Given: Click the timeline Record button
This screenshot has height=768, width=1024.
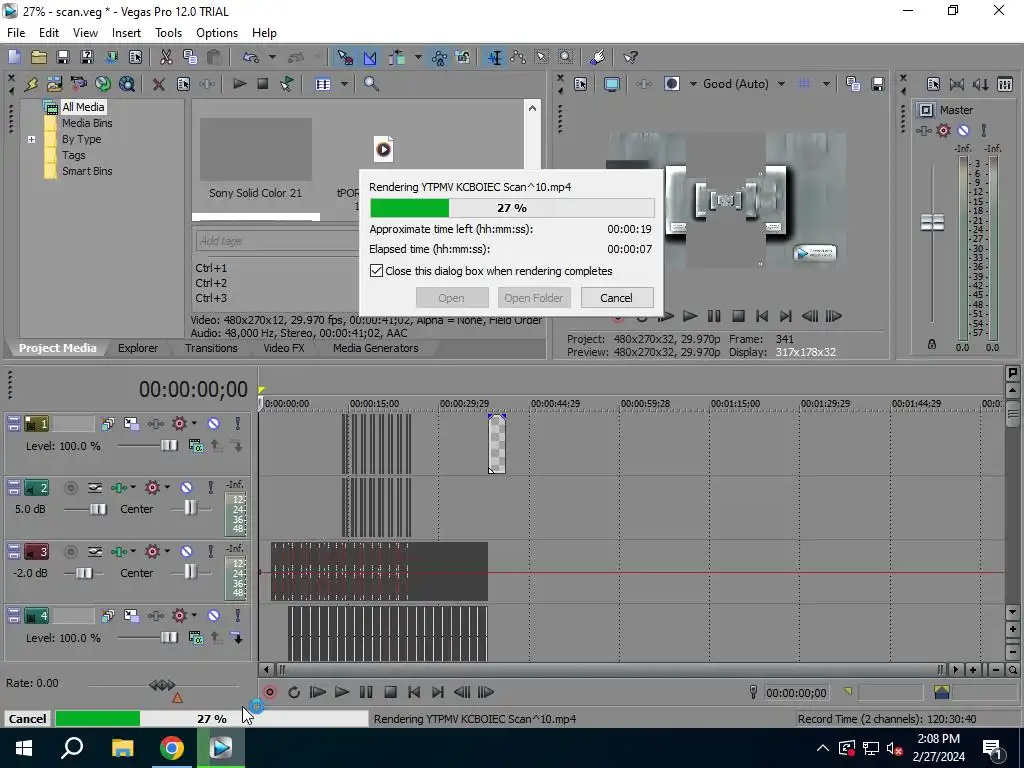Looking at the screenshot, I should point(270,692).
